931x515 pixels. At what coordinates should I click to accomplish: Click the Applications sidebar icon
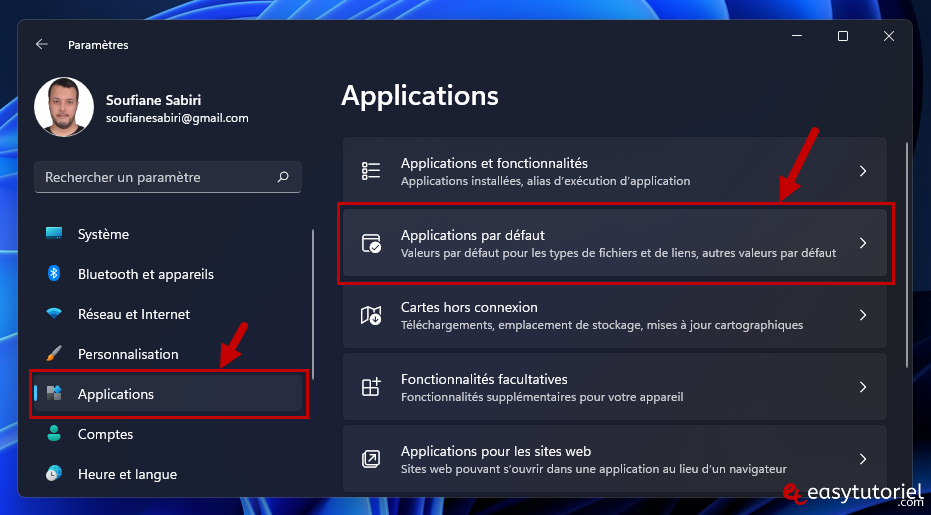pyautogui.click(x=54, y=393)
